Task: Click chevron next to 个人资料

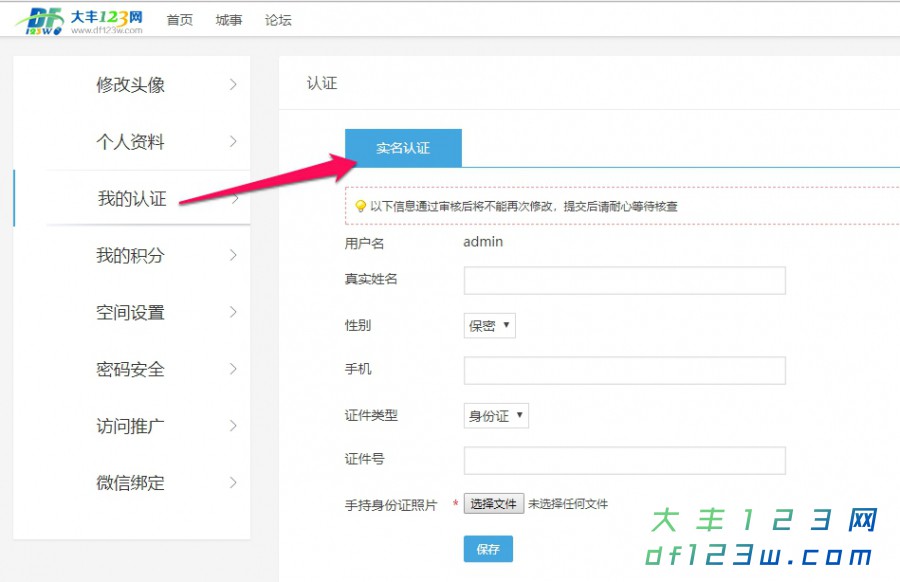Action: point(233,142)
